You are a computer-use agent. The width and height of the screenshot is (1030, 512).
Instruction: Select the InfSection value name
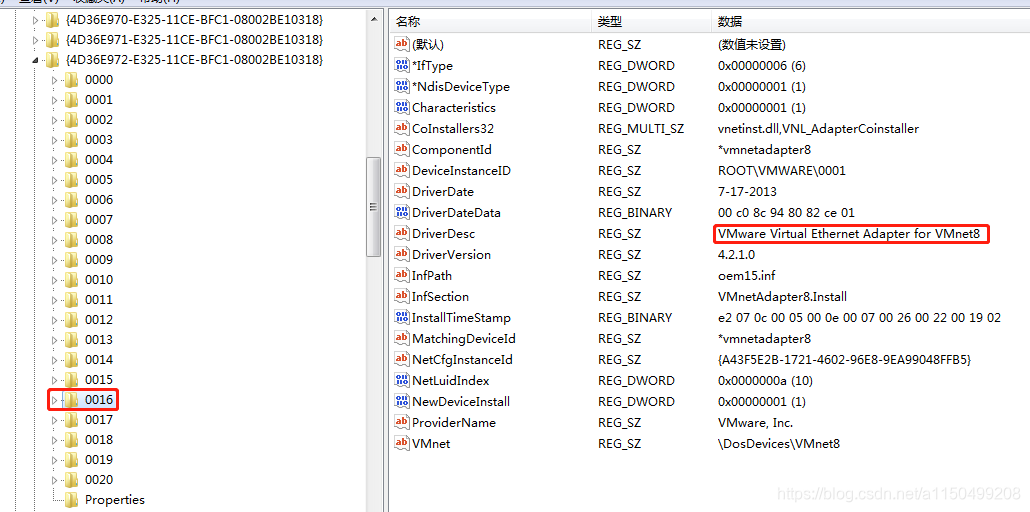coord(440,297)
